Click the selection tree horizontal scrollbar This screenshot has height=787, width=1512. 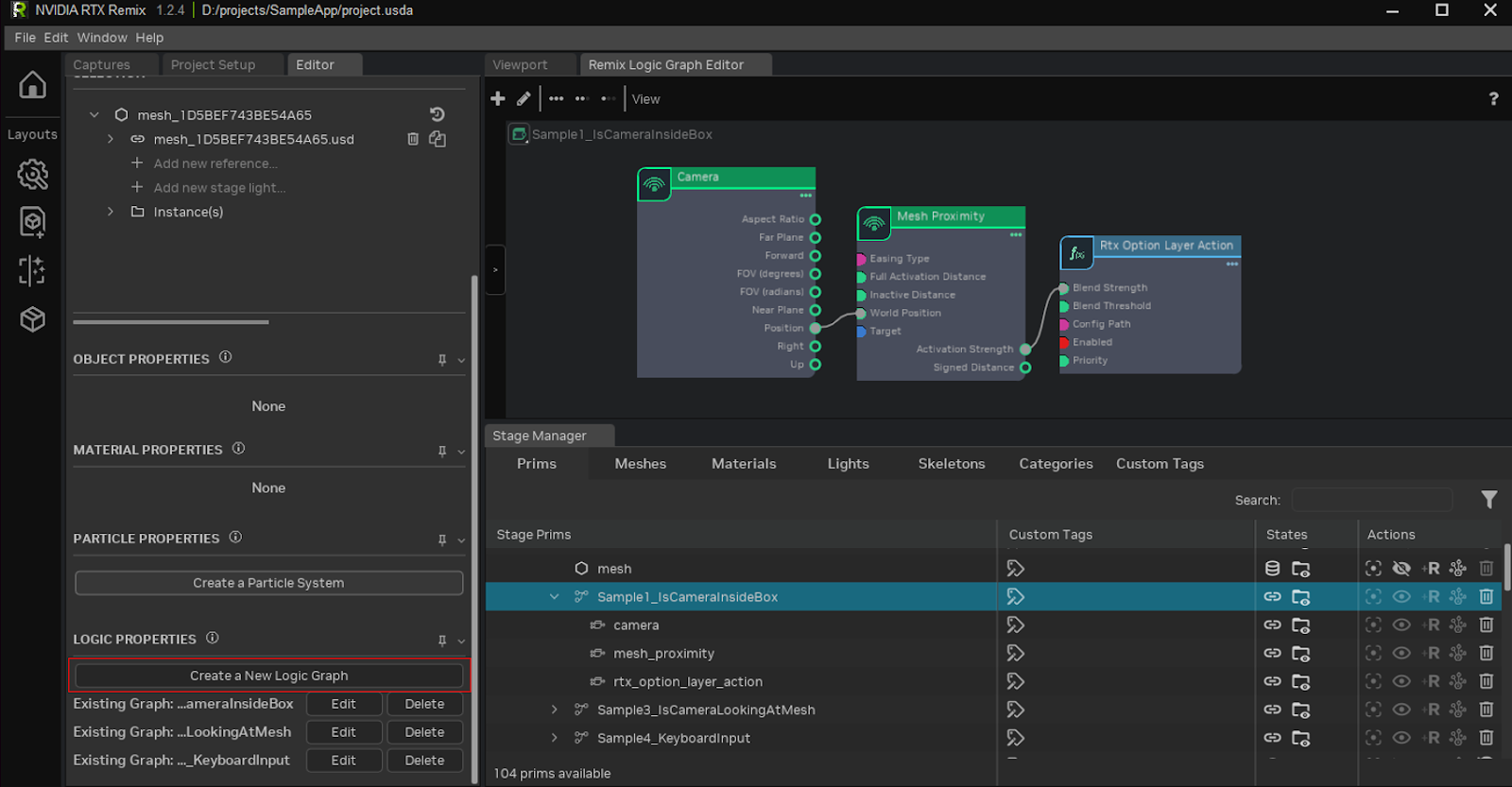click(171, 322)
